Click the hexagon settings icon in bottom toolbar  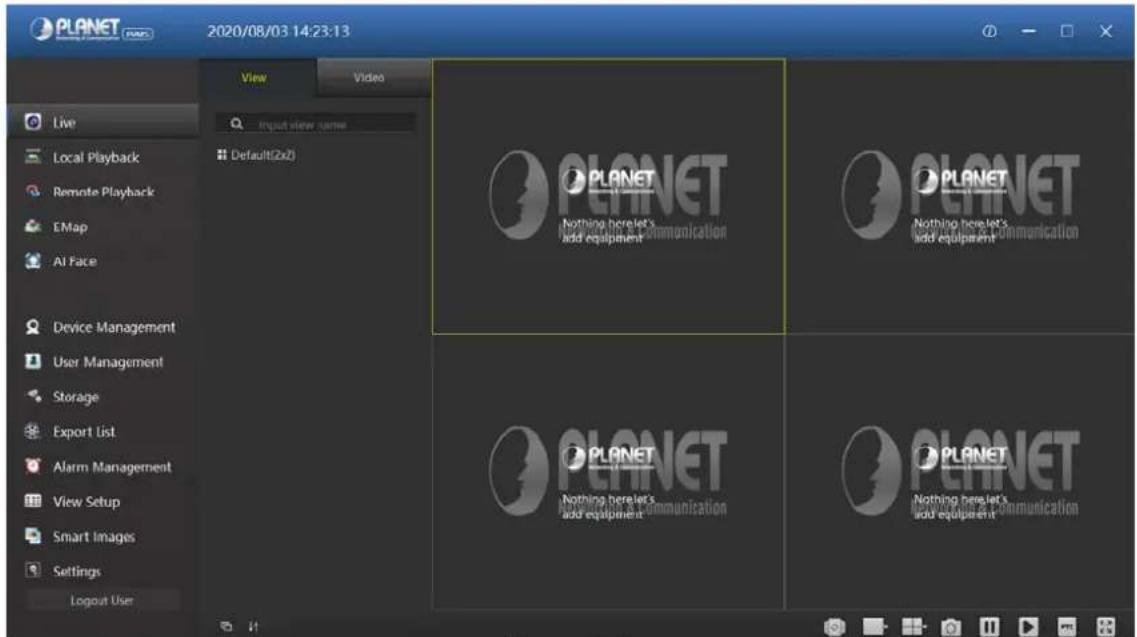click(835, 626)
